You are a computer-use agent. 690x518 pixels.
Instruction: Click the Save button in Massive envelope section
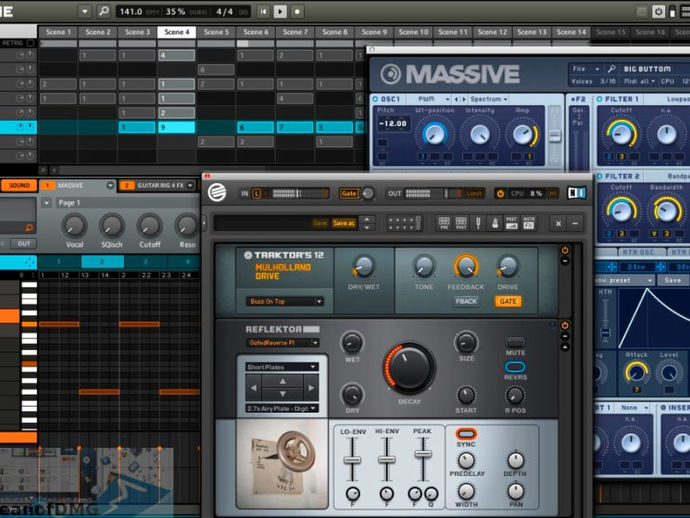(x=672, y=280)
